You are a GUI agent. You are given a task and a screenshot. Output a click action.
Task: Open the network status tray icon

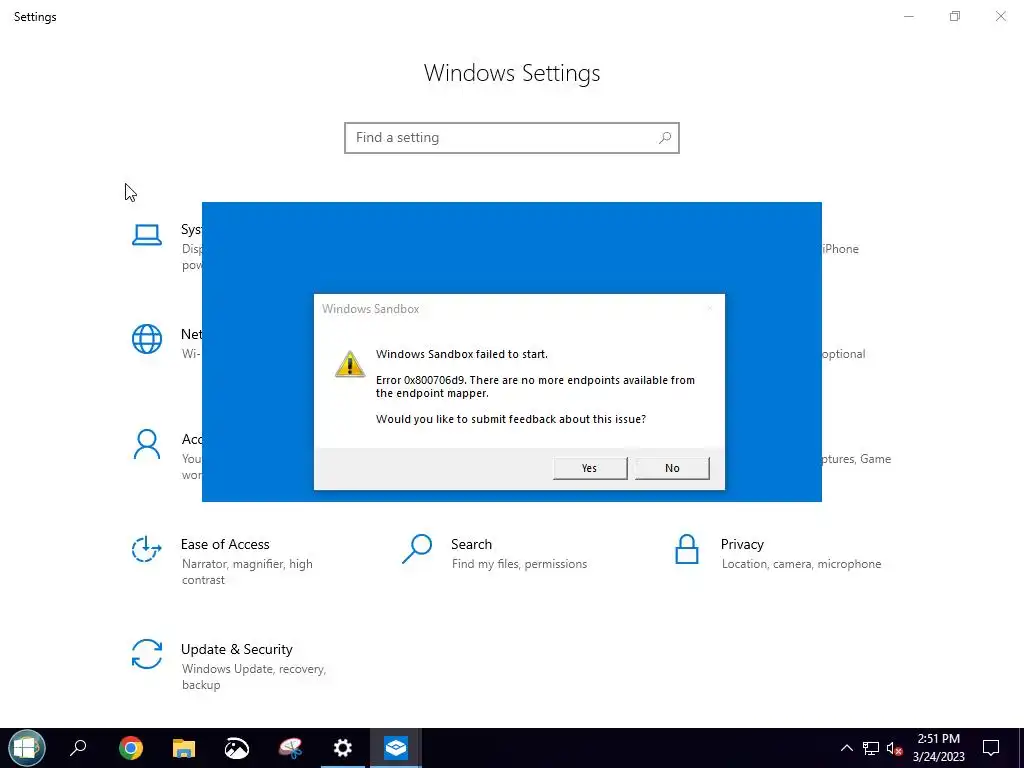871,748
